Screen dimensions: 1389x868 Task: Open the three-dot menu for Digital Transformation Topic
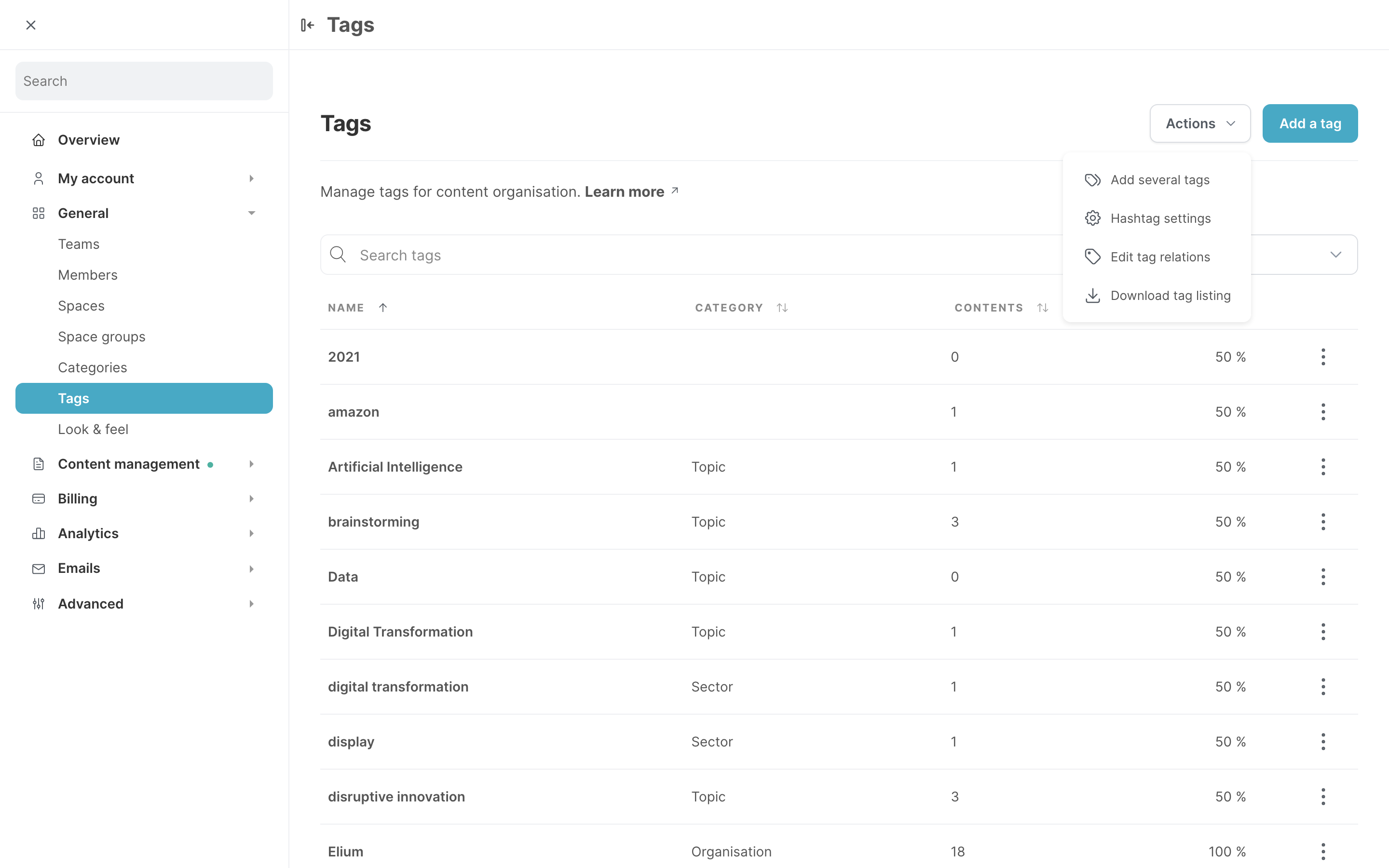(x=1323, y=632)
